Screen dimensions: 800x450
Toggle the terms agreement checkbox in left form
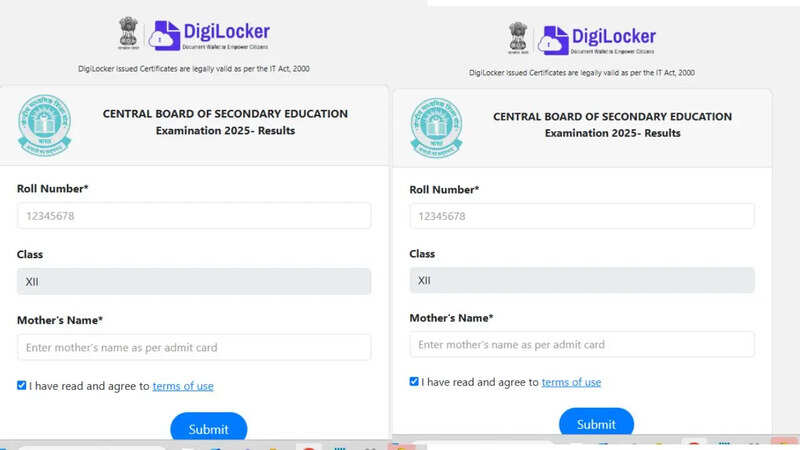click(x=21, y=385)
